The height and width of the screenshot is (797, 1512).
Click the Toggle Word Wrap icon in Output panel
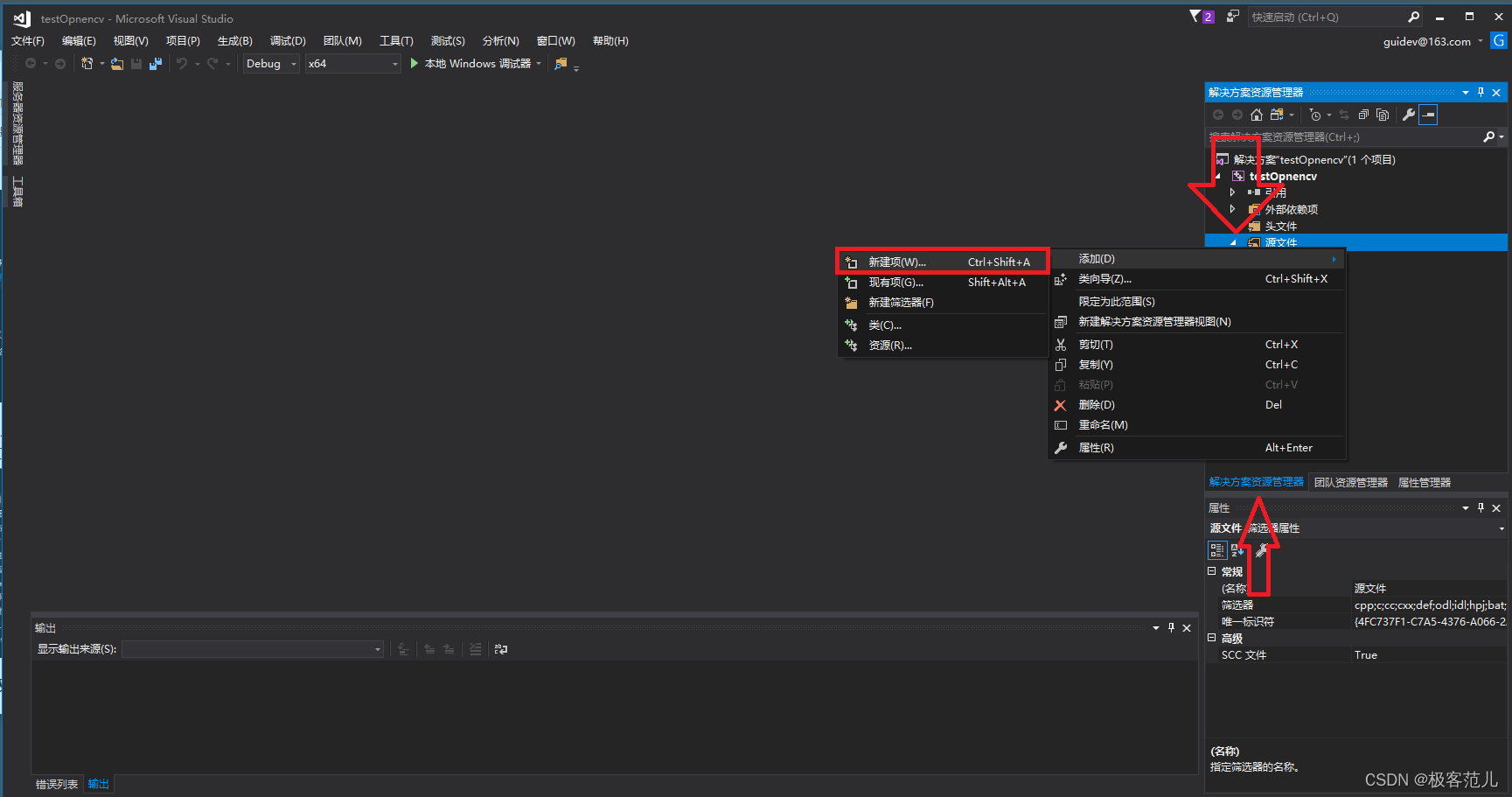(501, 649)
